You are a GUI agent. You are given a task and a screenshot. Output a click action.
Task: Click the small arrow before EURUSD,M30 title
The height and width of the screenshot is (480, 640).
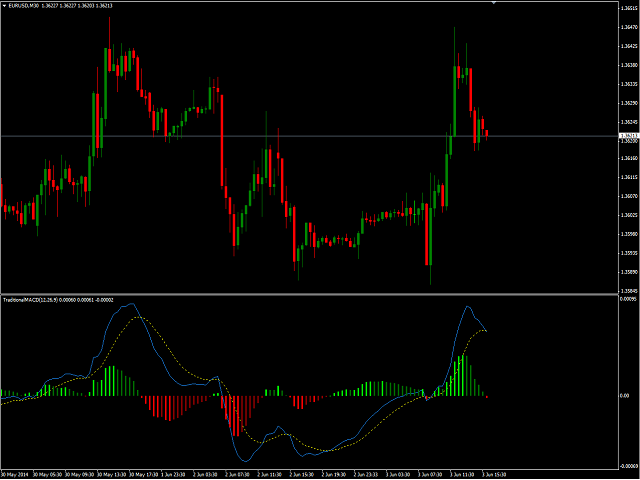tap(4, 6)
